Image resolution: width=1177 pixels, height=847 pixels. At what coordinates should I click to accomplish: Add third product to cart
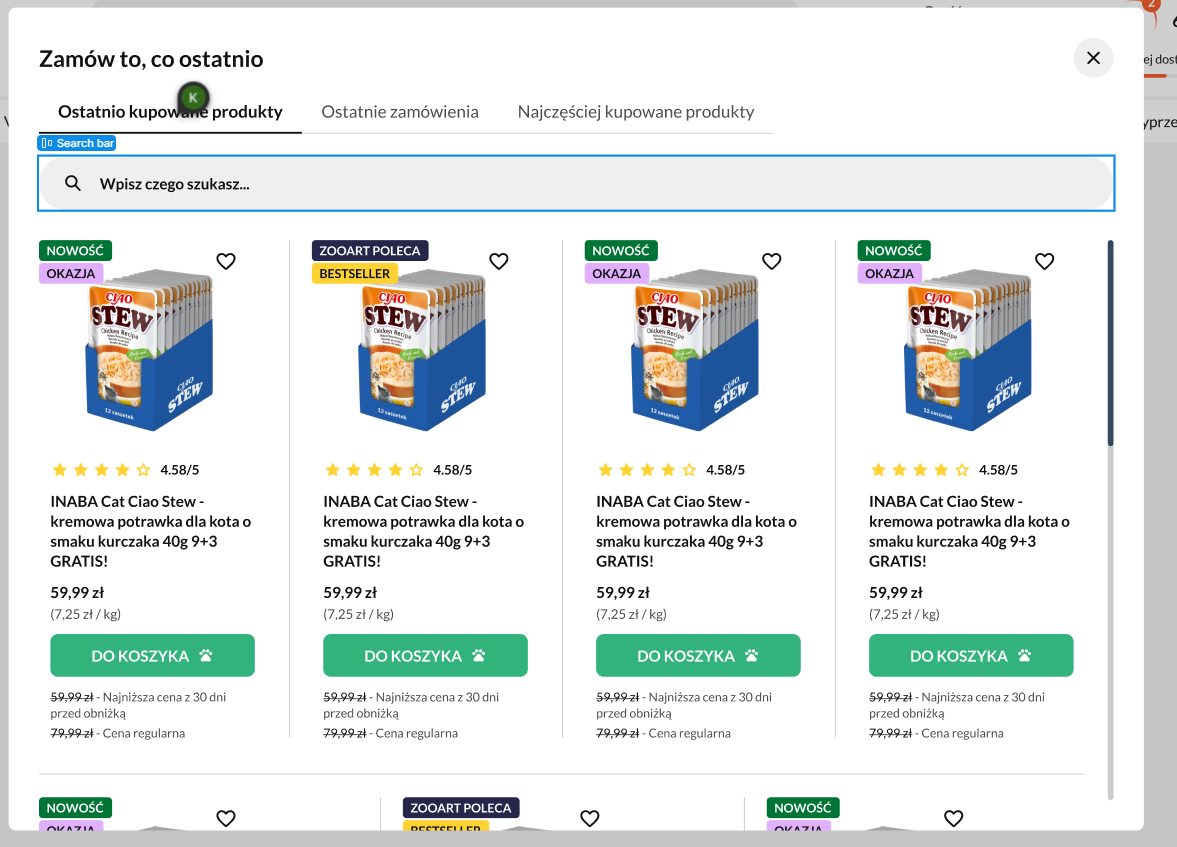click(698, 656)
